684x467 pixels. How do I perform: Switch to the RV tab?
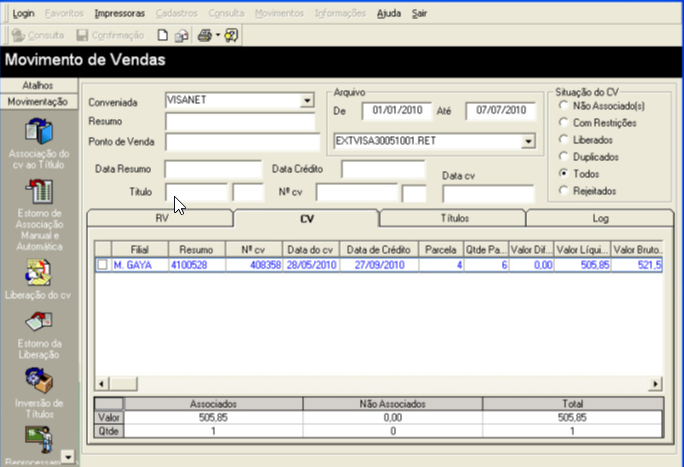click(x=160, y=218)
